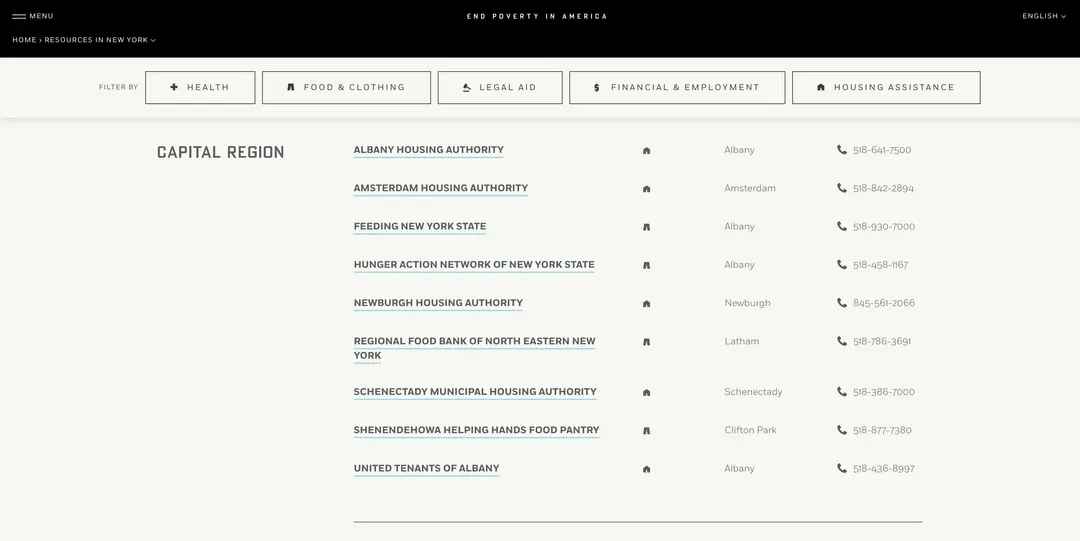This screenshot has width=1080, height=541.
Task: Click the Latham location text
Action: (741, 341)
